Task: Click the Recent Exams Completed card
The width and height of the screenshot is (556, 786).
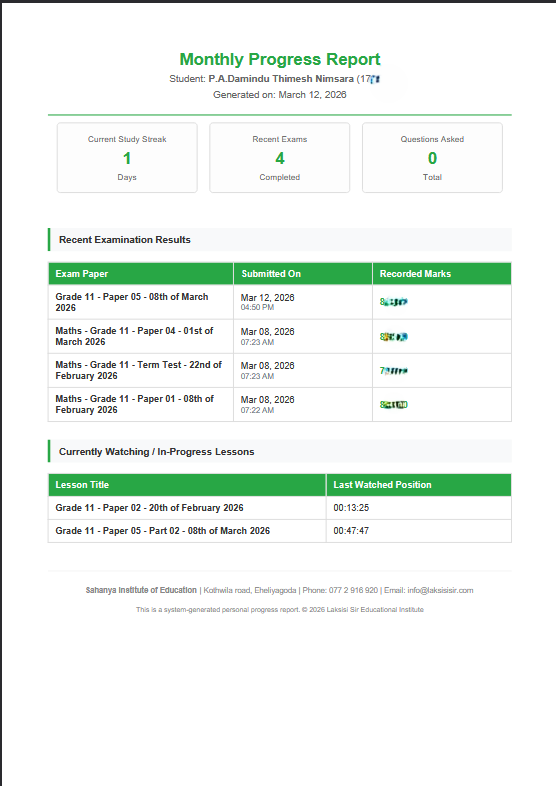Action: (280, 157)
